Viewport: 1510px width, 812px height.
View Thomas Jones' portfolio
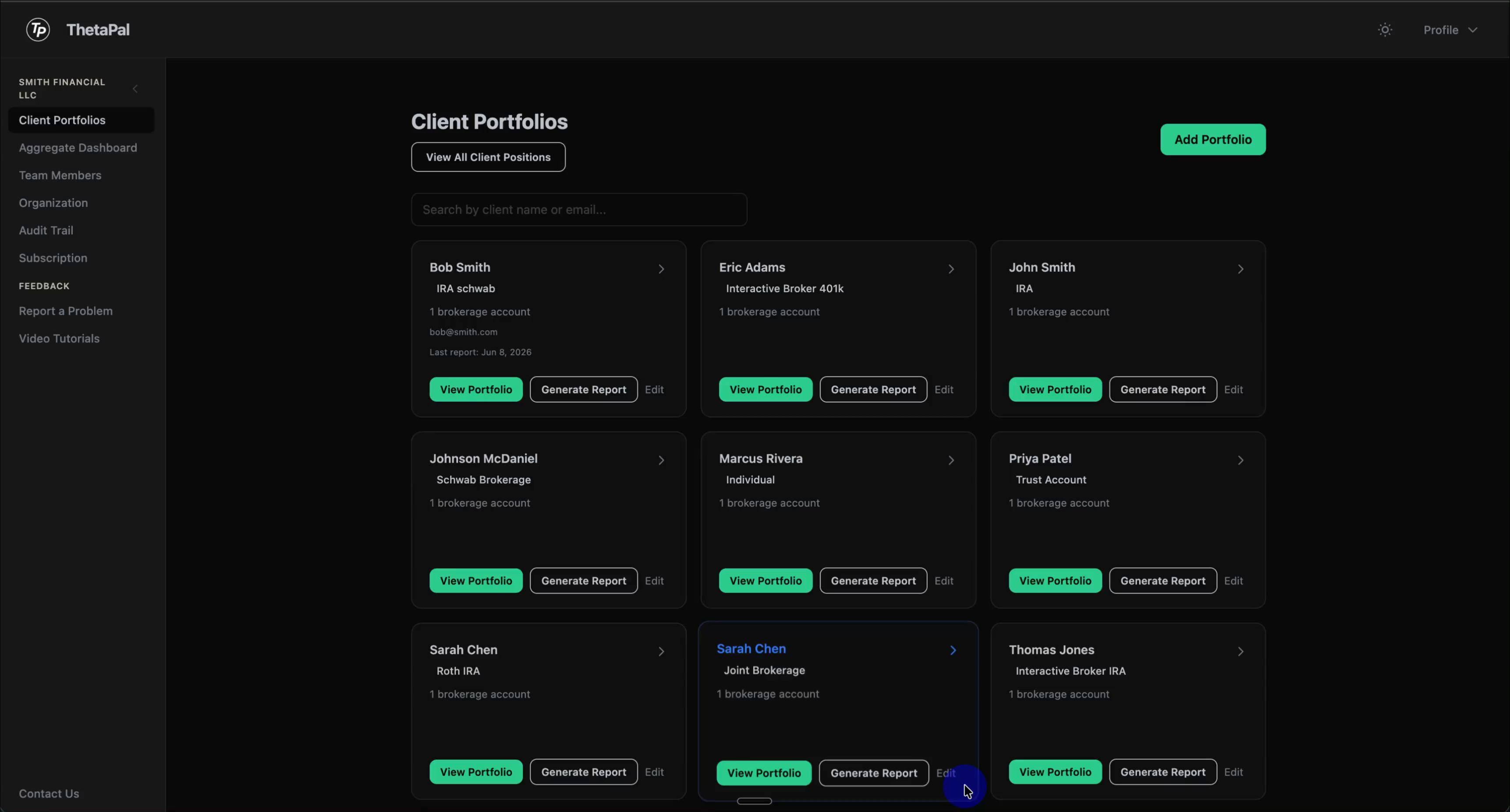(1055, 772)
